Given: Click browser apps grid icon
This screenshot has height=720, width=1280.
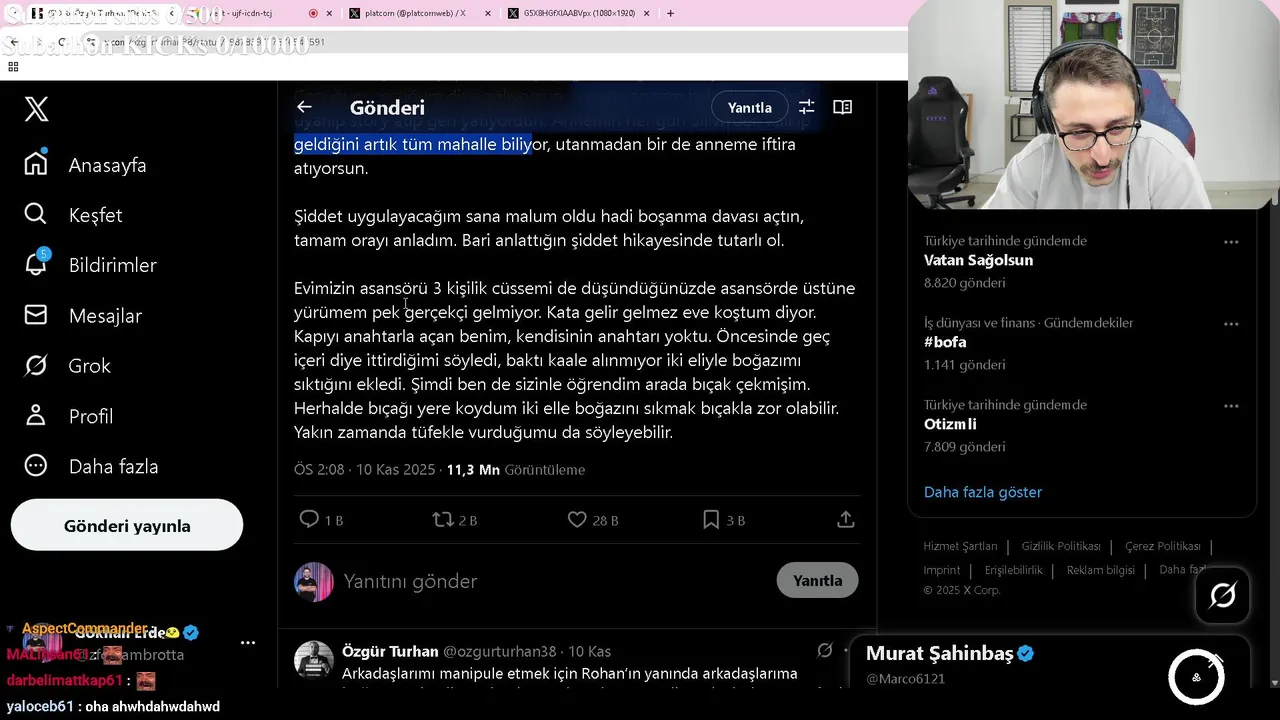Looking at the screenshot, I should coord(13,67).
